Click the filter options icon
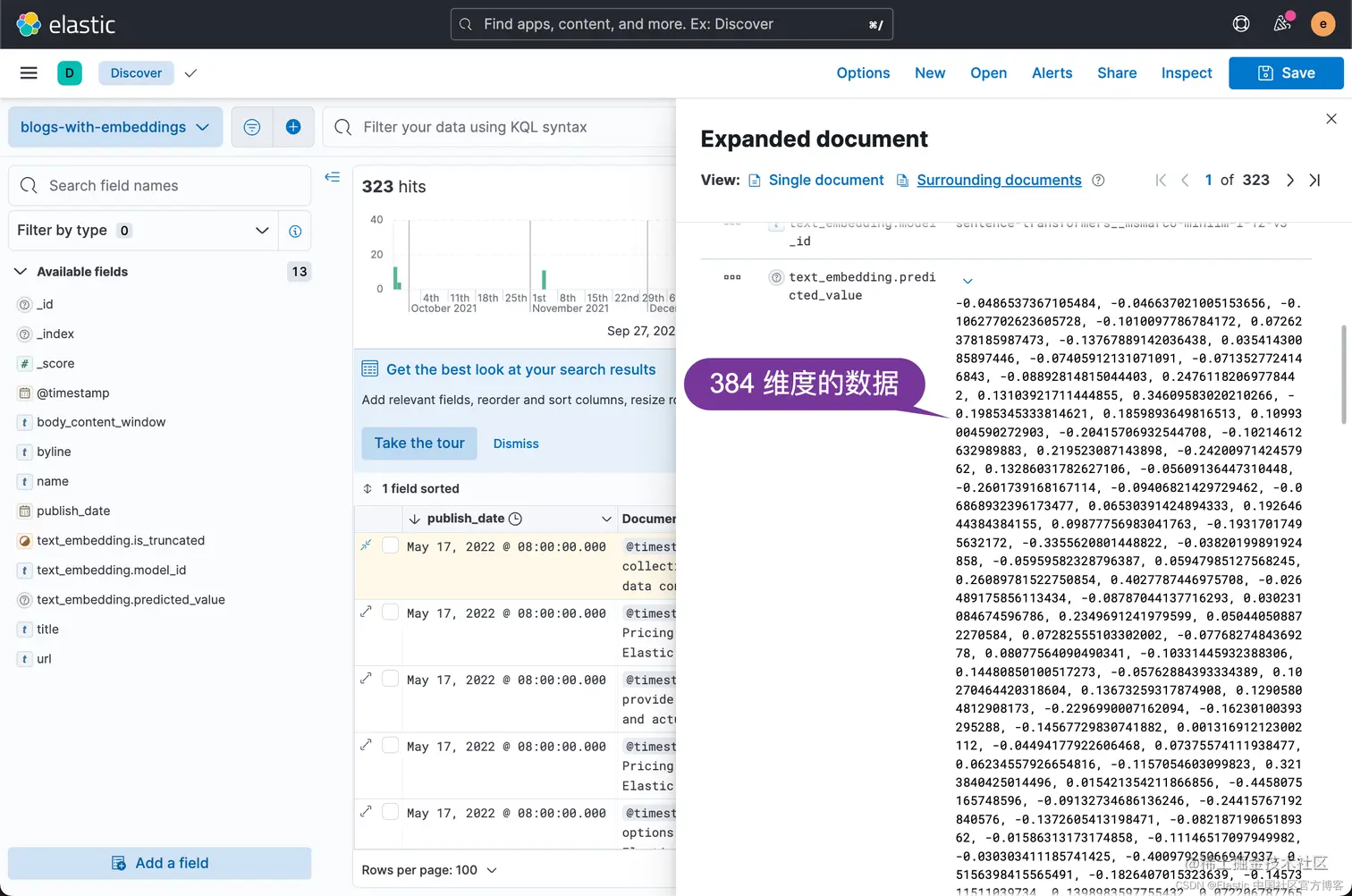Image resolution: width=1352 pixels, height=896 pixels. pyautogui.click(x=252, y=127)
